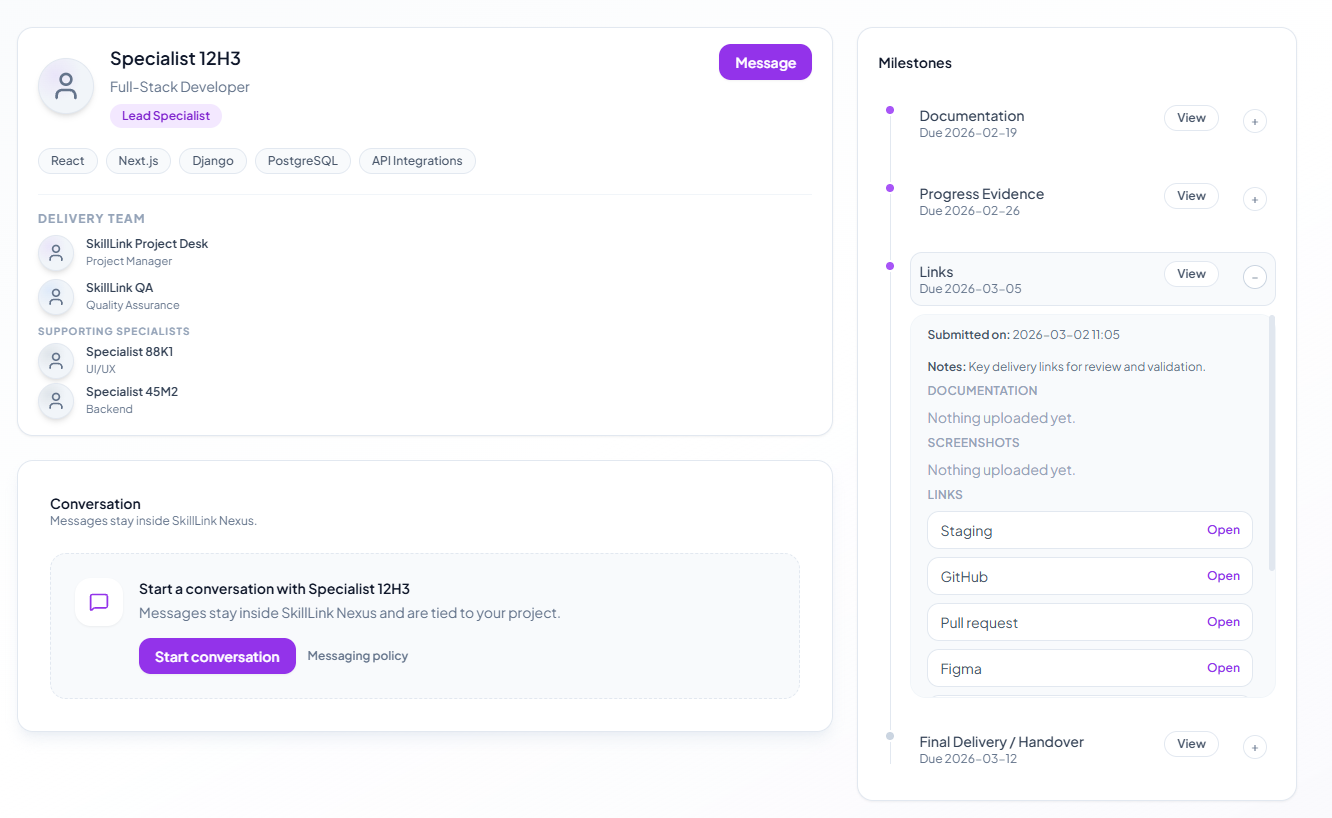The width and height of the screenshot is (1332, 818).
Task: Click the Message button
Action: coord(765,61)
